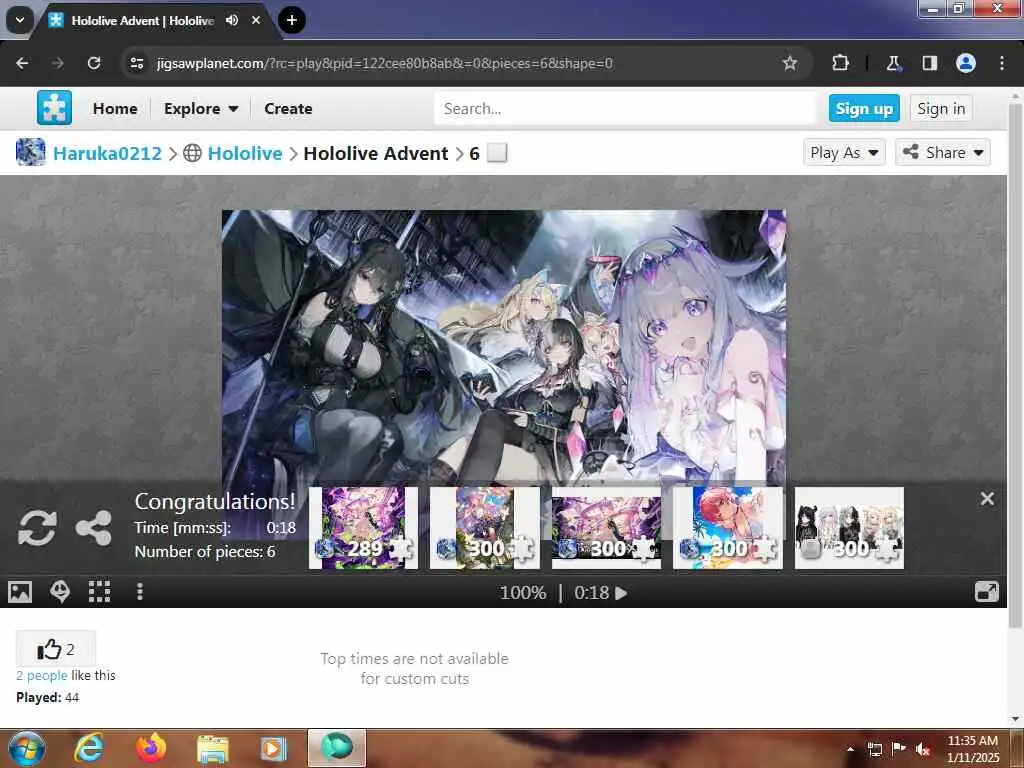
Task: Arrange pieces with the grid icon
Action: (99, 592)
